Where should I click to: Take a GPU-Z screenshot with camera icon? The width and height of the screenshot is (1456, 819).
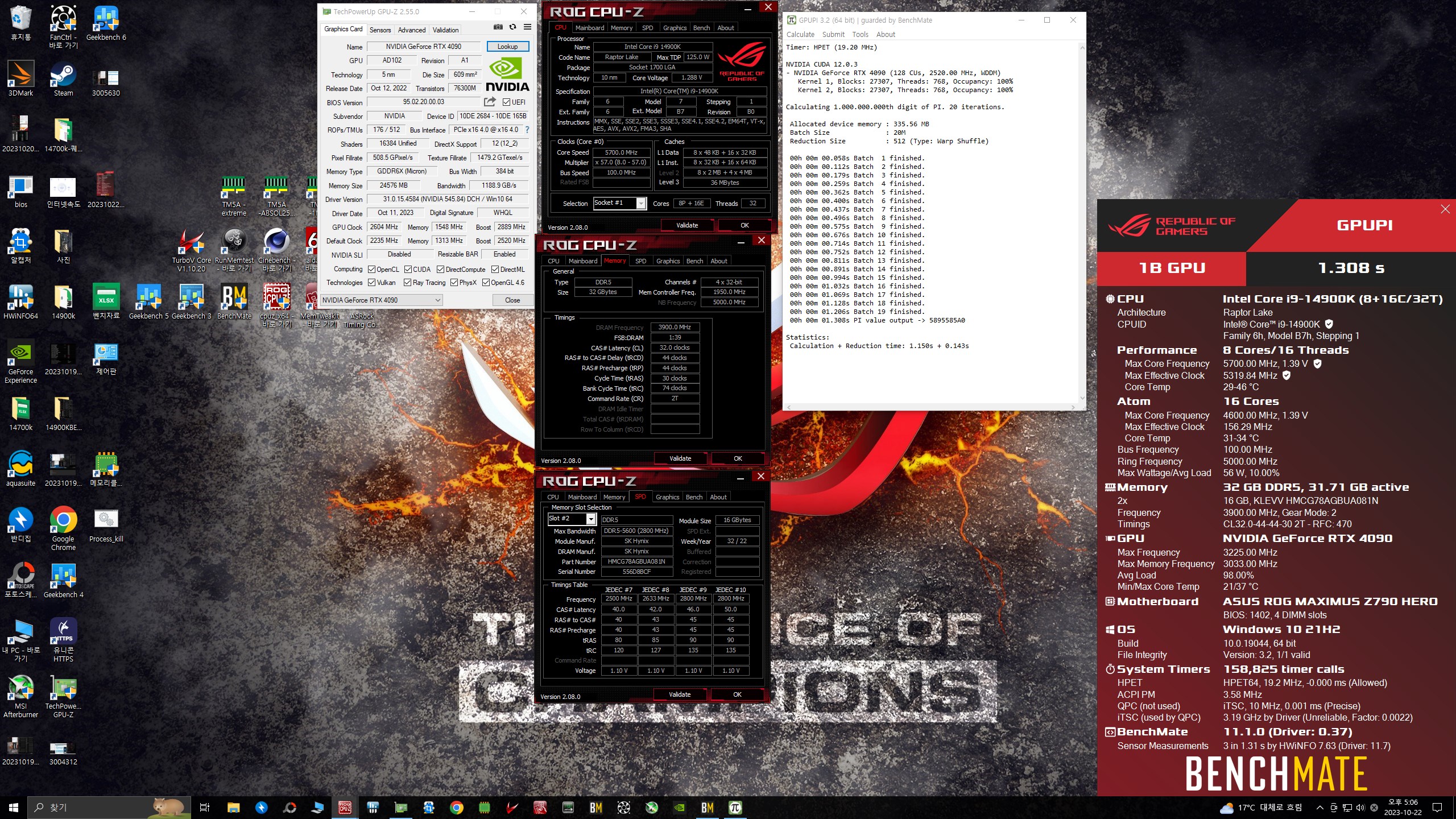(x=498, y=27)
